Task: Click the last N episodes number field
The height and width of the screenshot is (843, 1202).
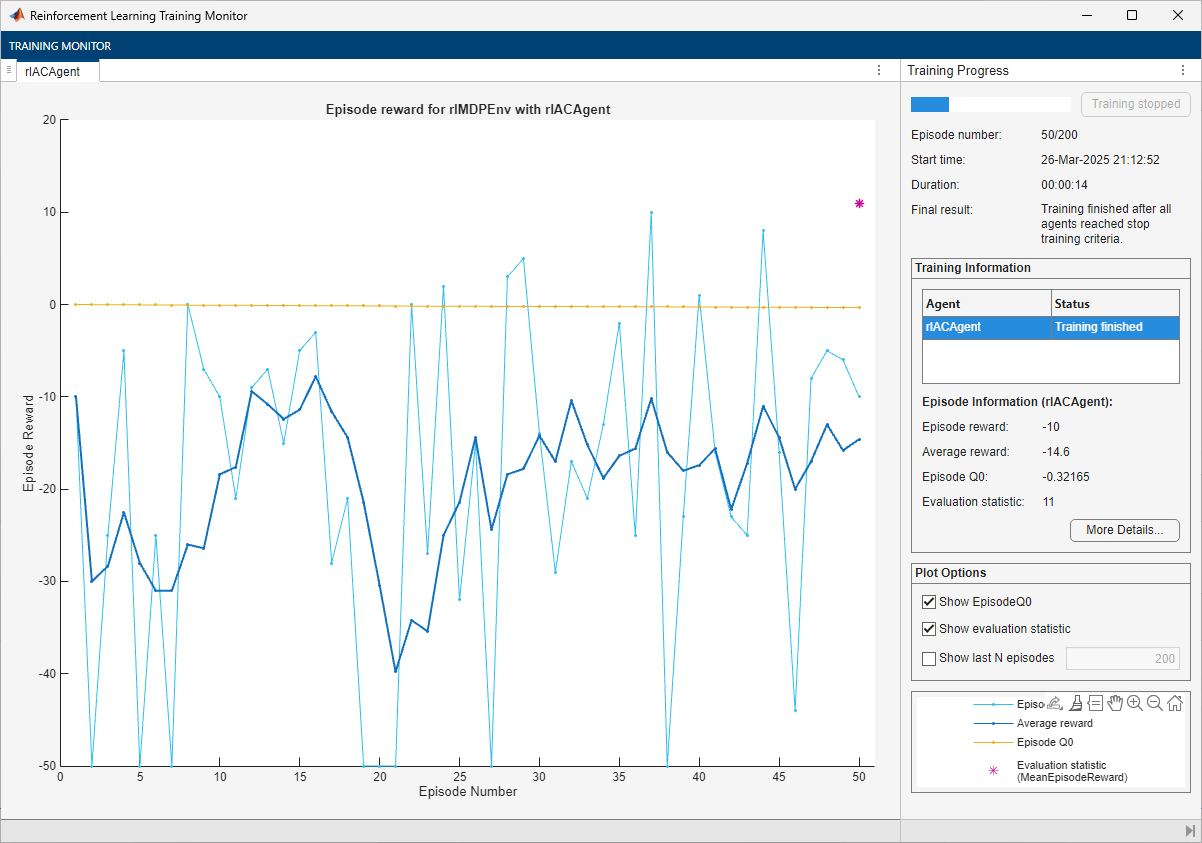Action: (1122, 658)
